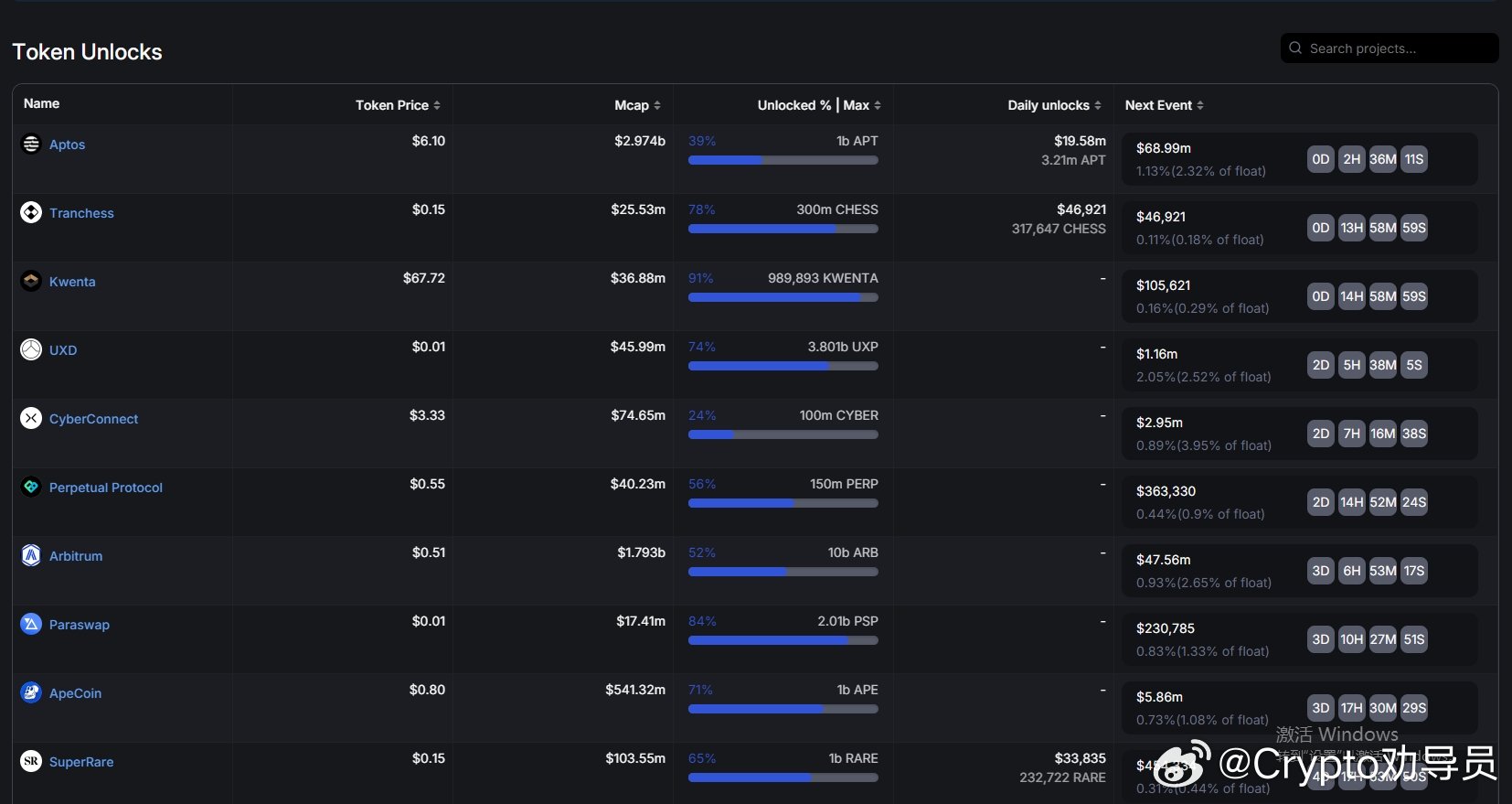
Task: Click the Aptos 36M countdown badge
Action: [x=1382, y=159]
